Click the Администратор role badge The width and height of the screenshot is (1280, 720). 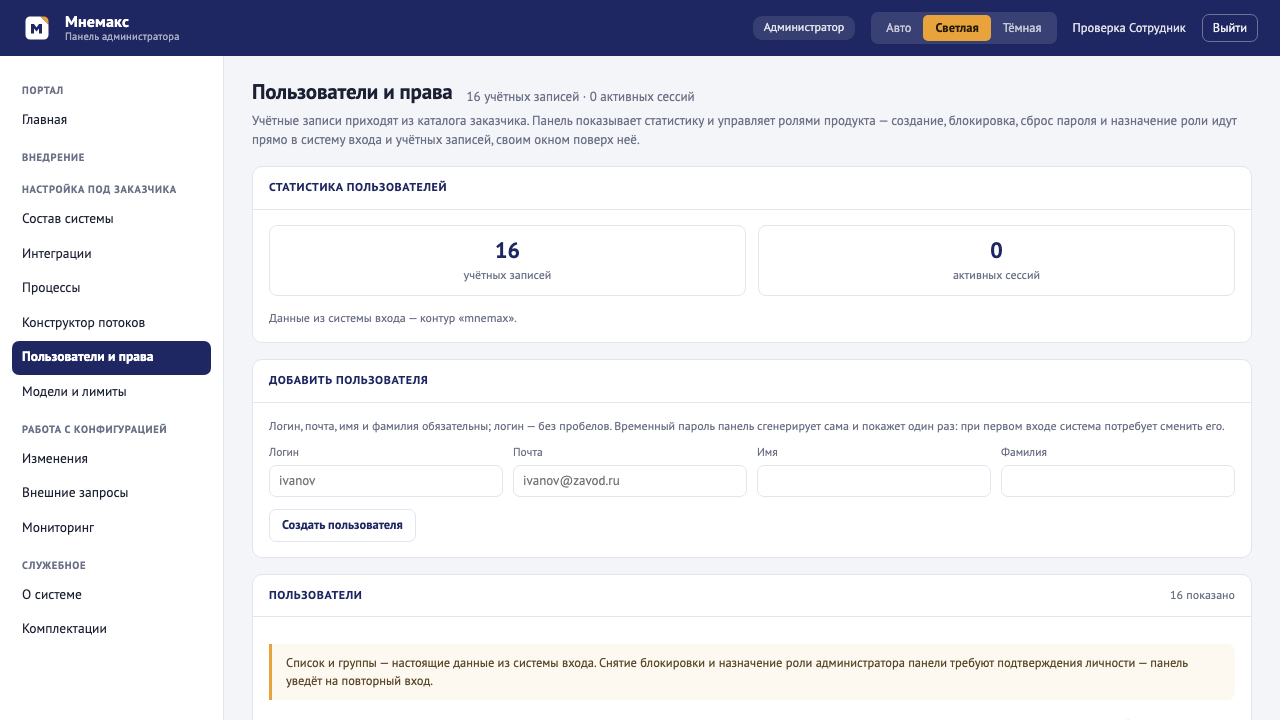click(804, 28)
